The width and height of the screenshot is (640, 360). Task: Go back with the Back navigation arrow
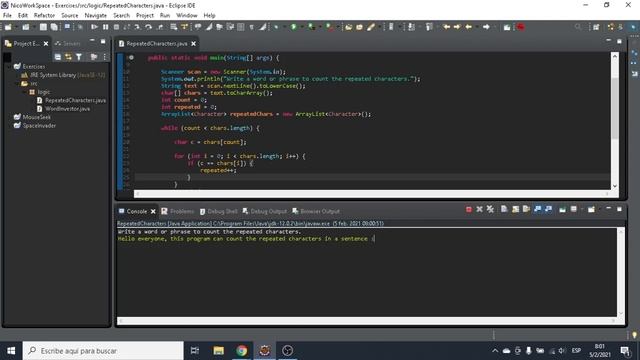point(469,27)
